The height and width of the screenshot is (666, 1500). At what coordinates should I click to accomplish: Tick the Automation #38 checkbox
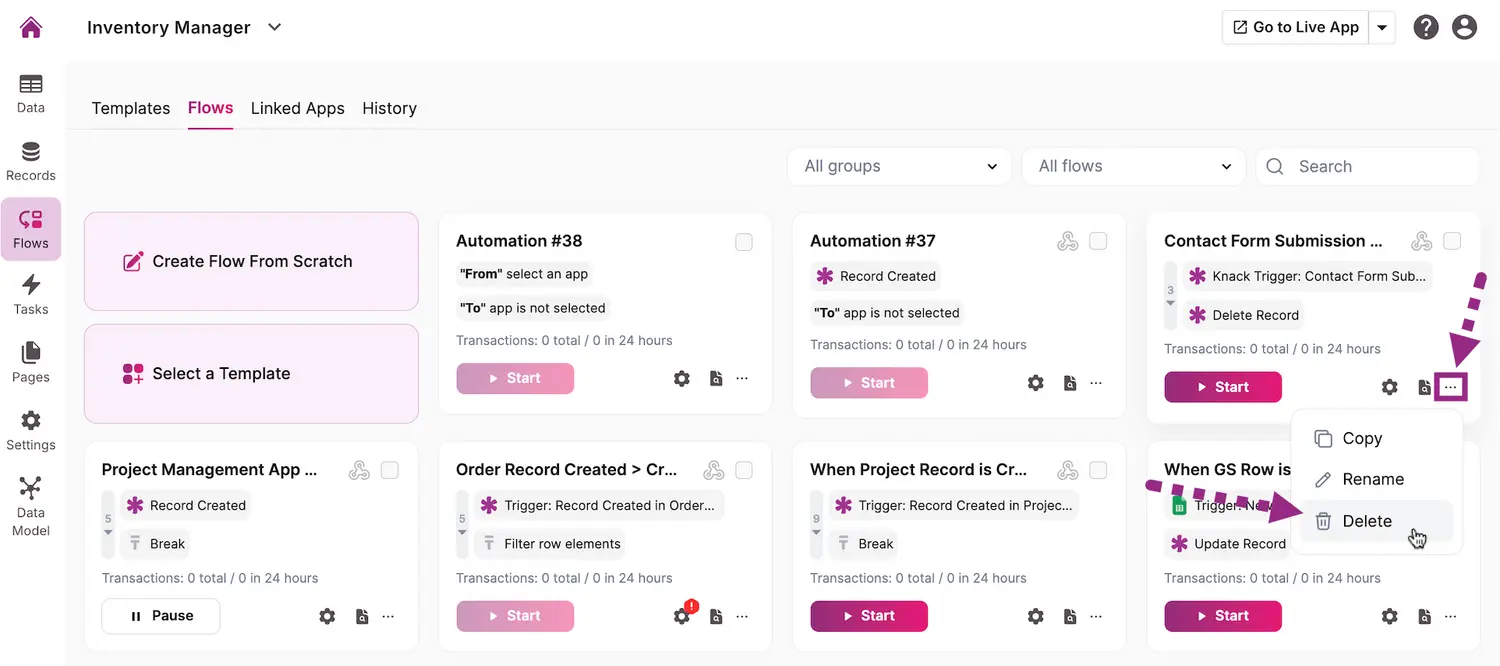(744, 242)
